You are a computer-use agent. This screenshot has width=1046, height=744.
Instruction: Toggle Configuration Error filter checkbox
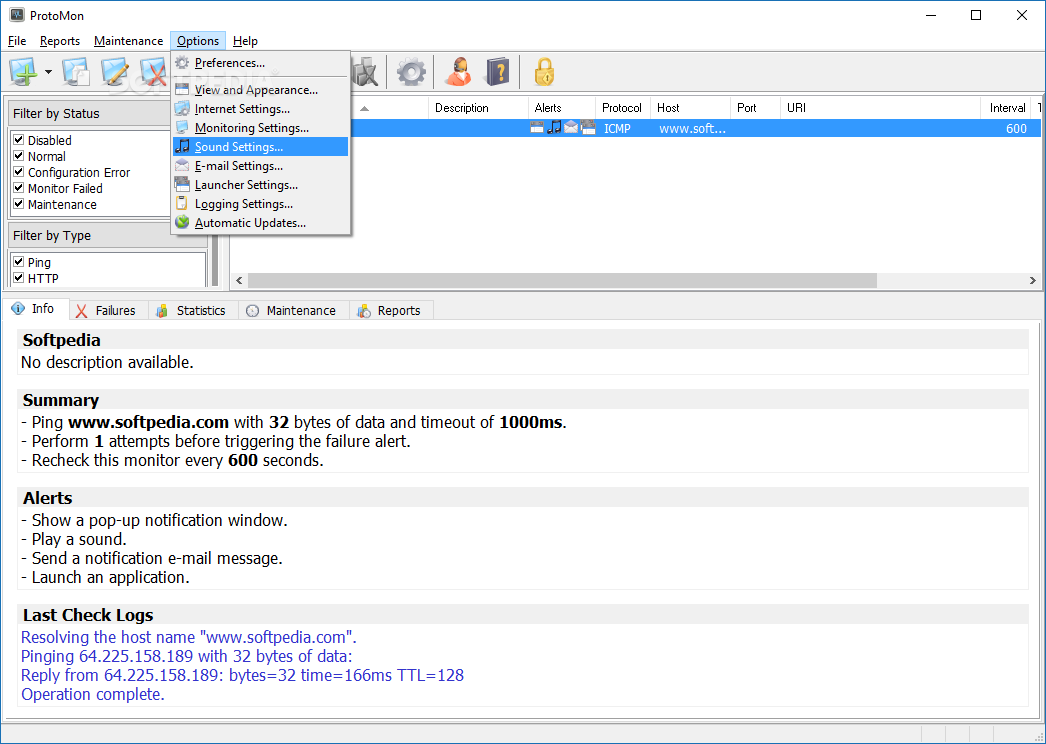coord(19,171)
